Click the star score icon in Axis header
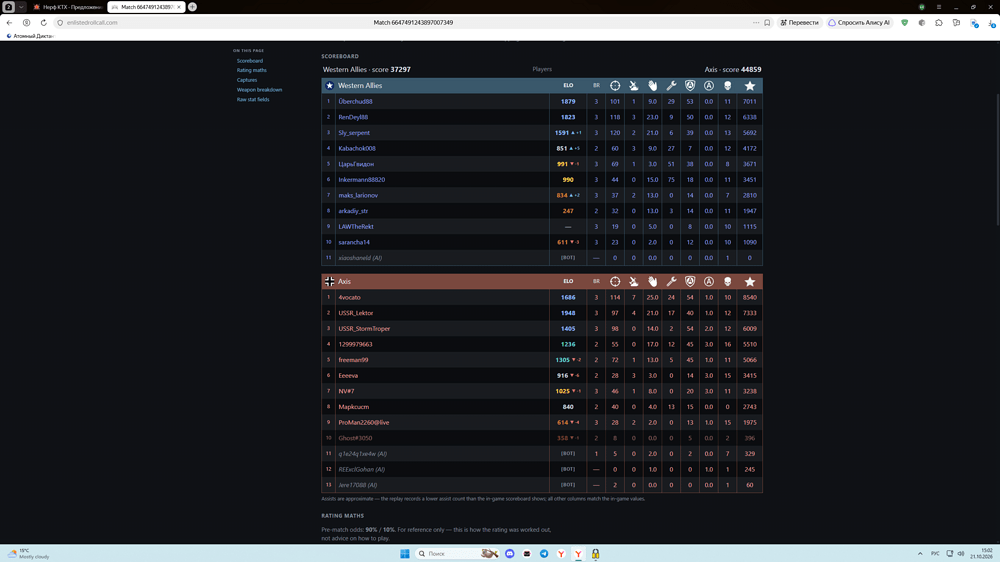This screenshot has width=1000, height=562. [749, 281]
